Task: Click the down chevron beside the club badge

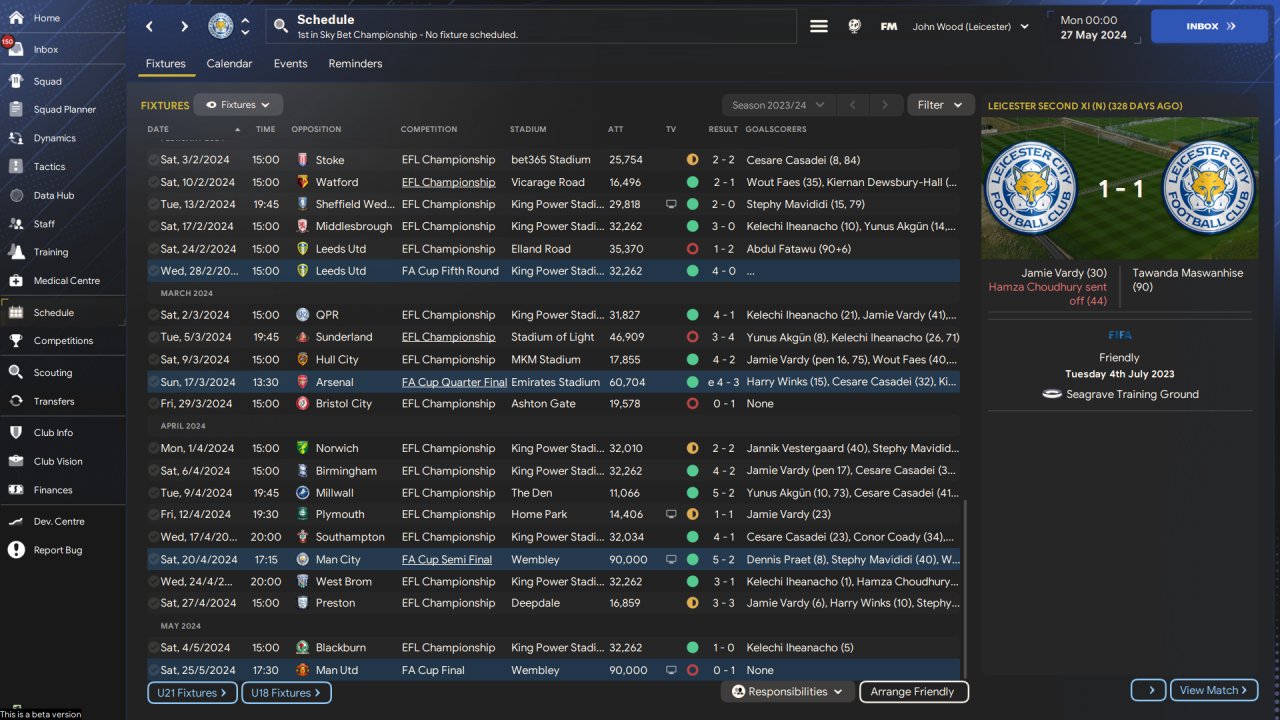Action: [x=246, y=33]
